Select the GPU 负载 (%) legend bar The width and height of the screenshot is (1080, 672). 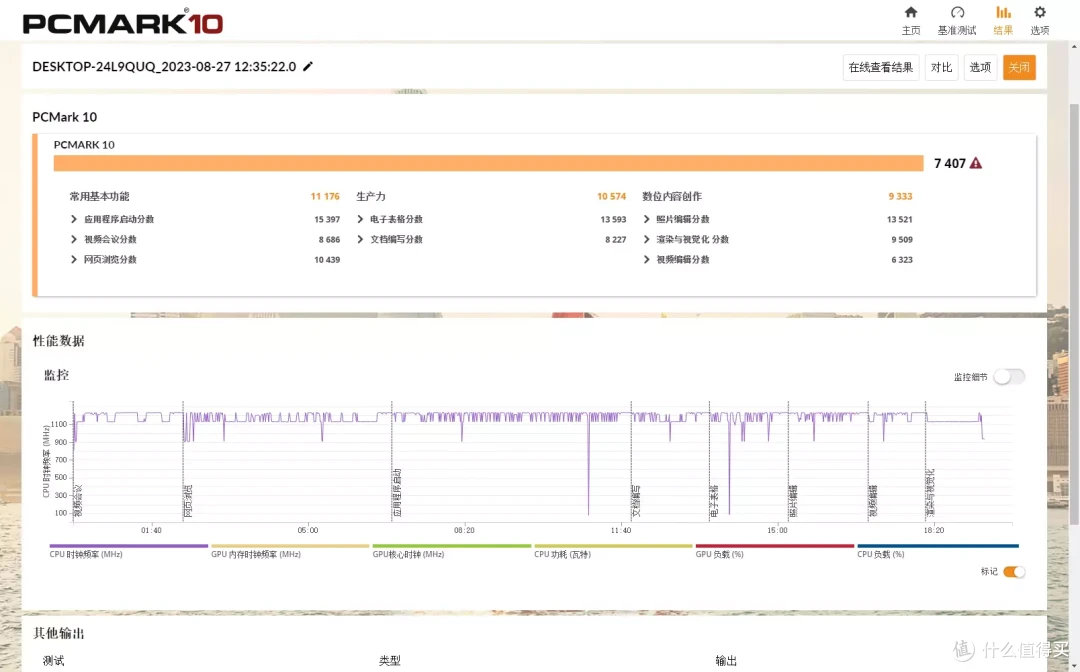coord(775,546)
